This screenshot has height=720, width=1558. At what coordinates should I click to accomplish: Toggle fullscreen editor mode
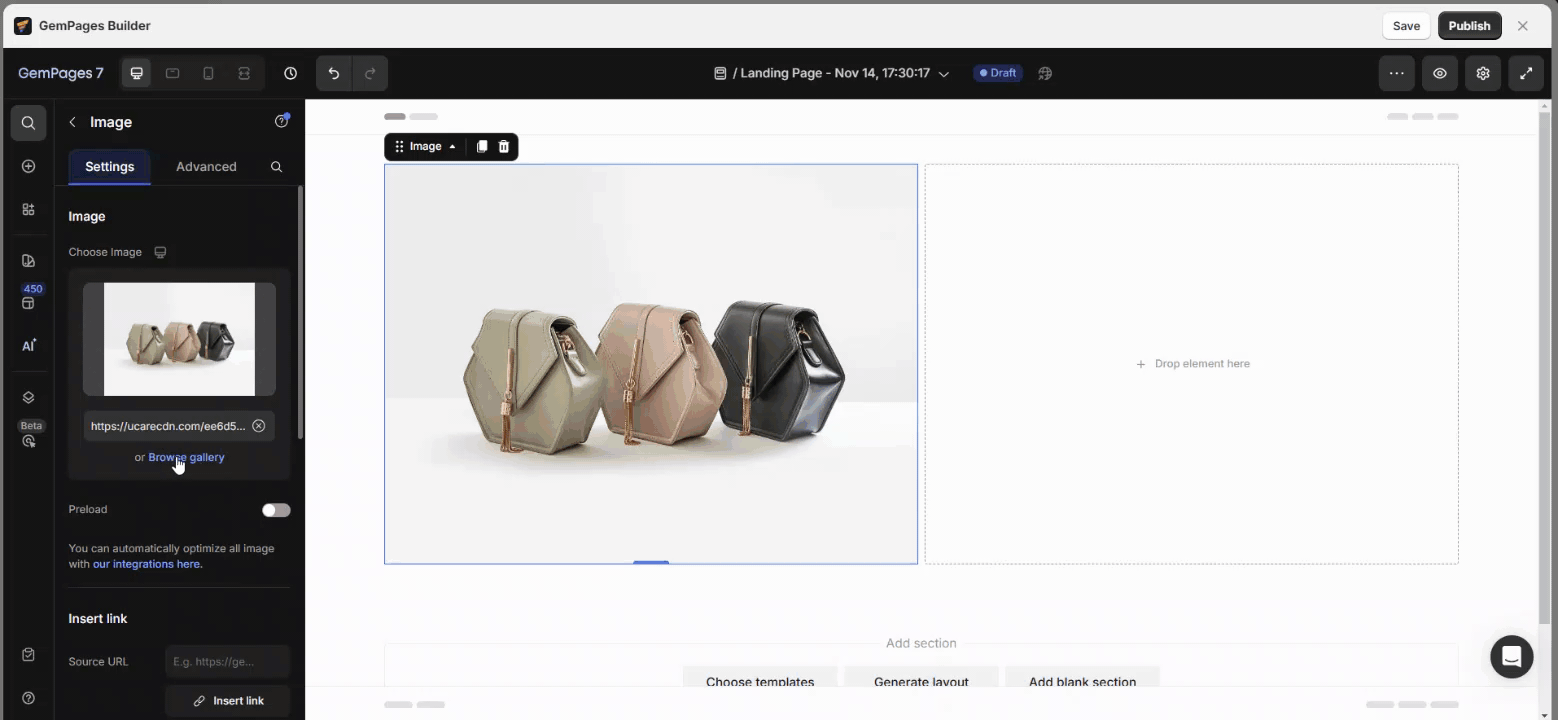tap(1526, 73)
